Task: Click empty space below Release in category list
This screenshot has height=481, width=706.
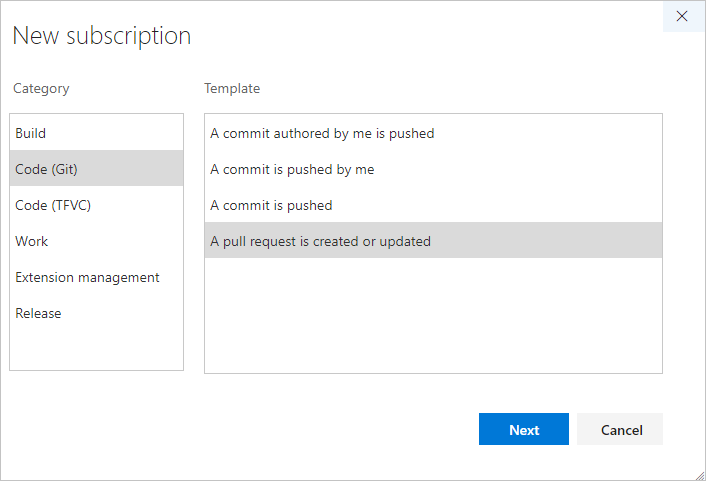Action: (x=96, y=349)
